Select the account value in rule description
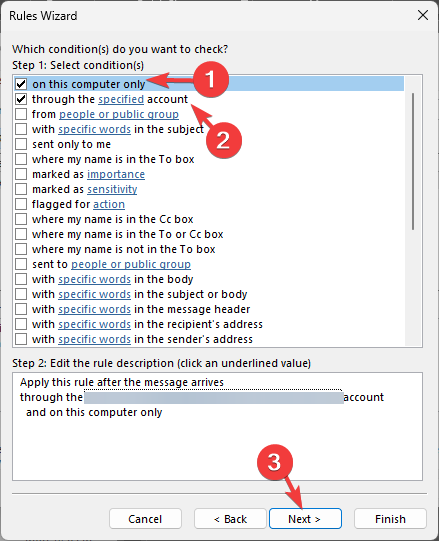 (x=214, y=397)
